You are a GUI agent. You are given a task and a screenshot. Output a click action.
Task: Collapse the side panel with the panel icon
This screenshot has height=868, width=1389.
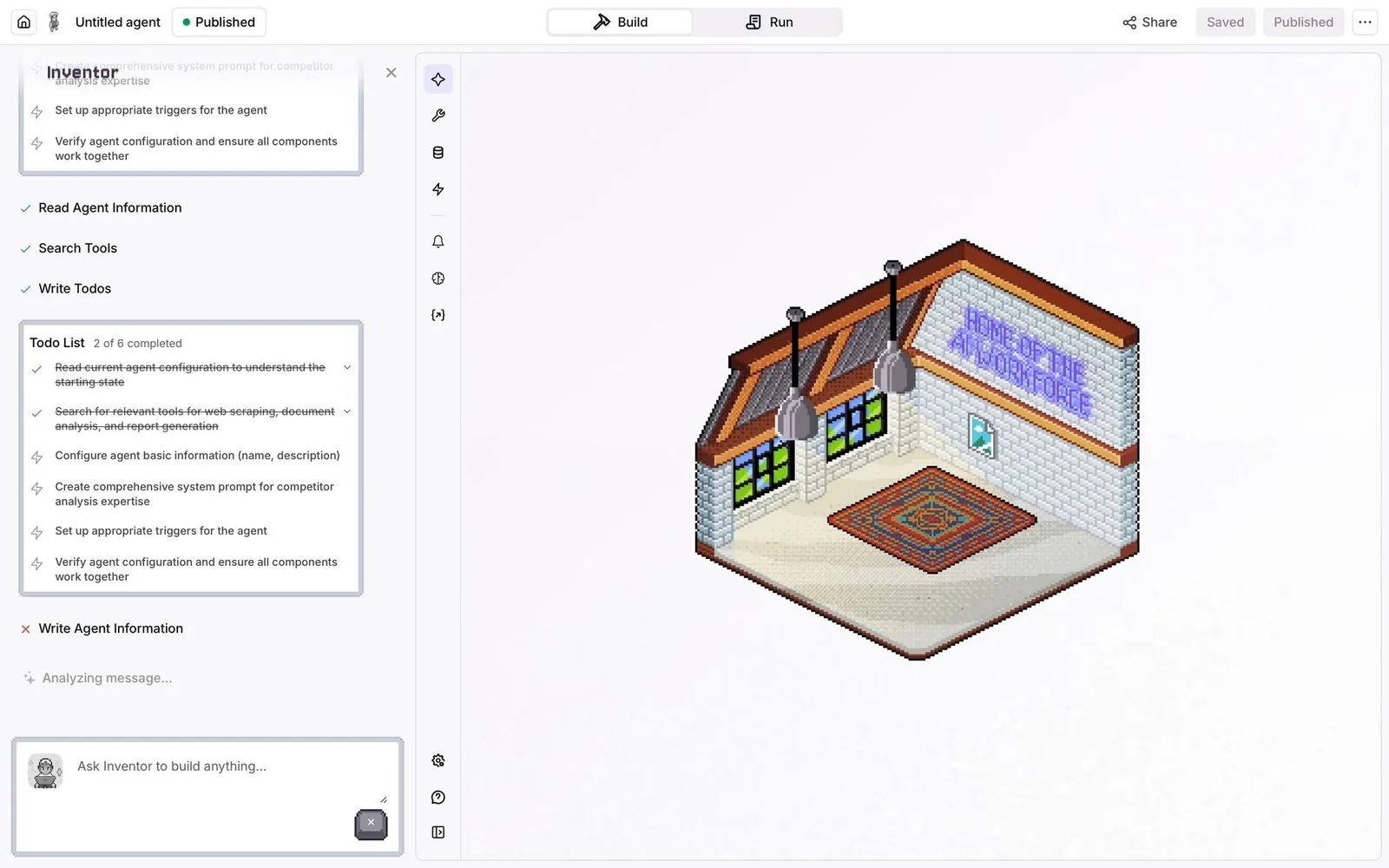(x=438, y=832)
